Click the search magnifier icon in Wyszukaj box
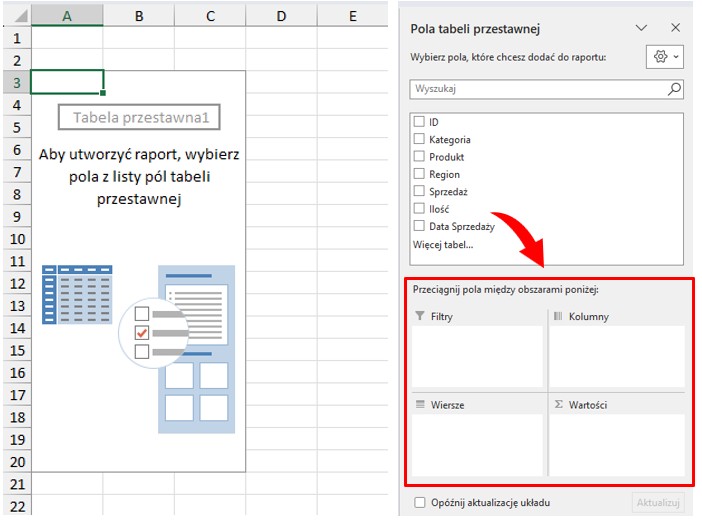This screenshot has width=702, height=521. point(674,89)
